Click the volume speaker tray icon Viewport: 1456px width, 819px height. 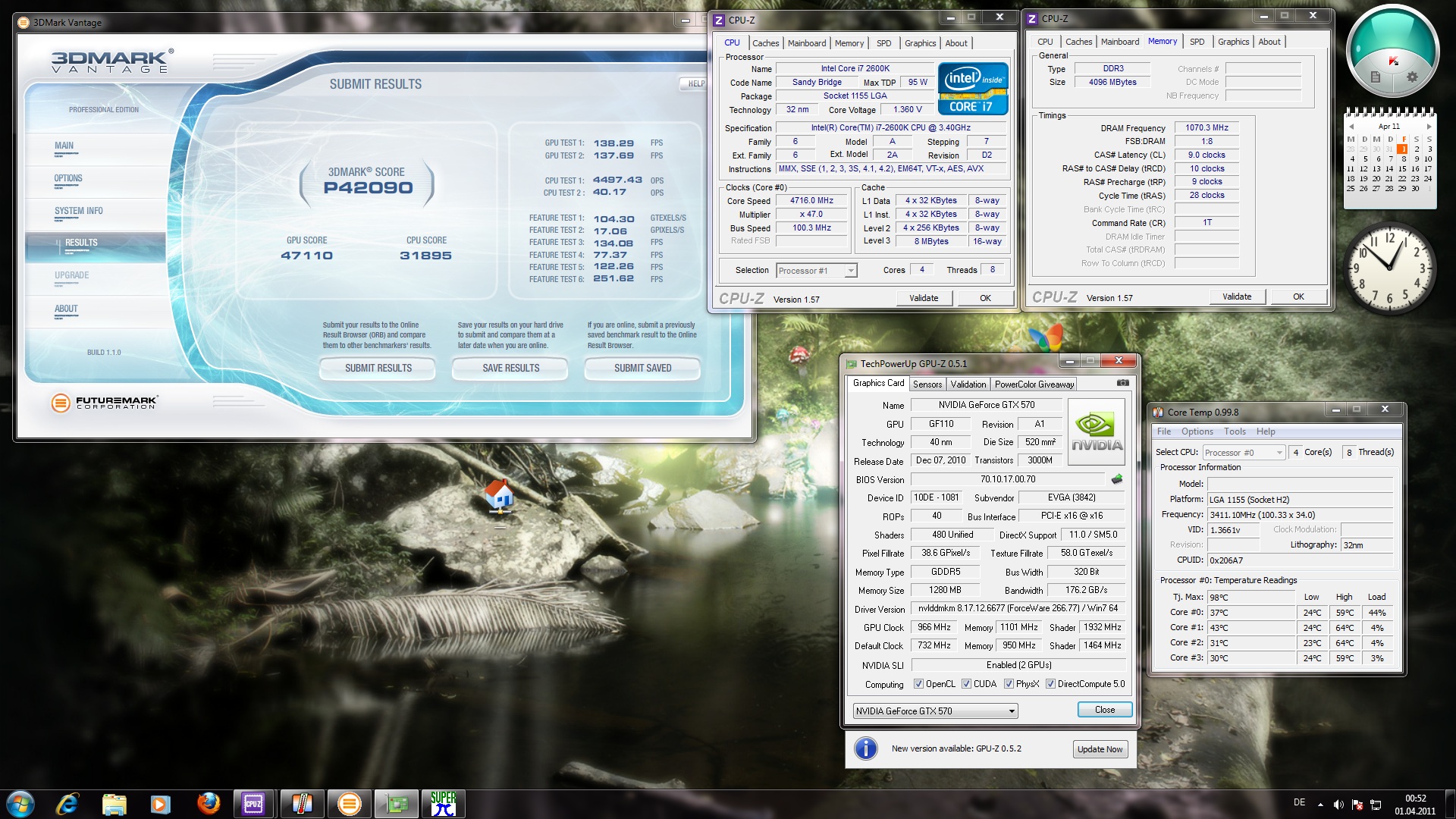tap(1338, 805)
